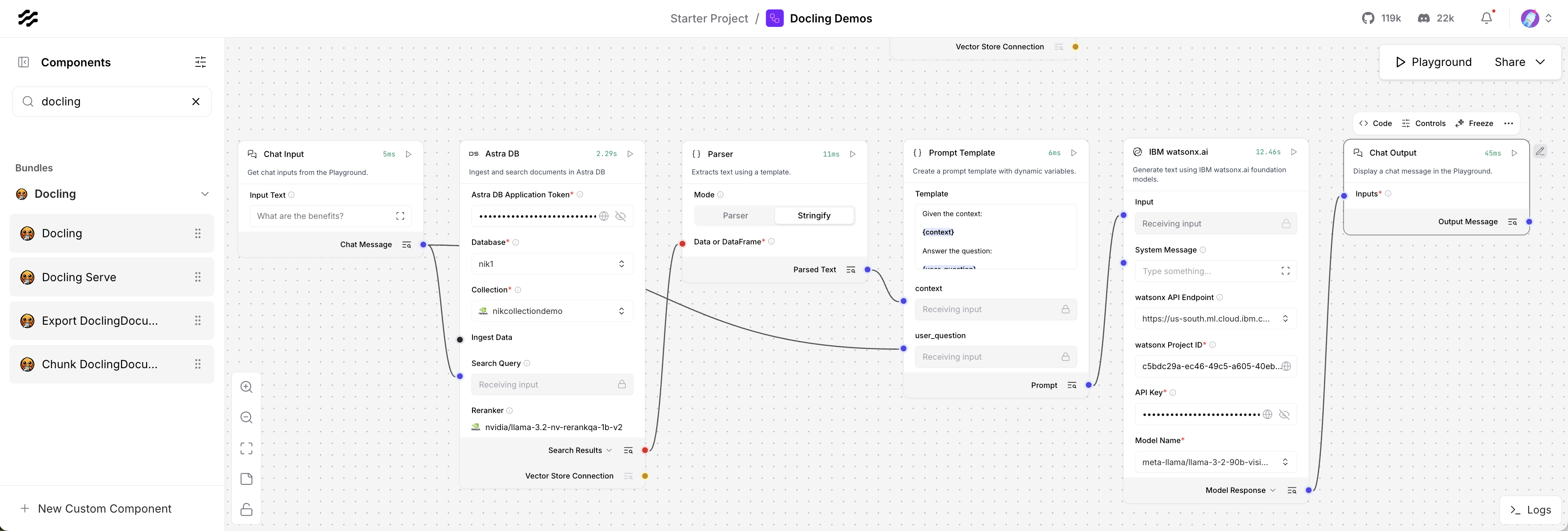1568x531 pixels.
Task: Run the IBM watsonx.ai component
Action: pyautogui.click(x=1295, y=152)
